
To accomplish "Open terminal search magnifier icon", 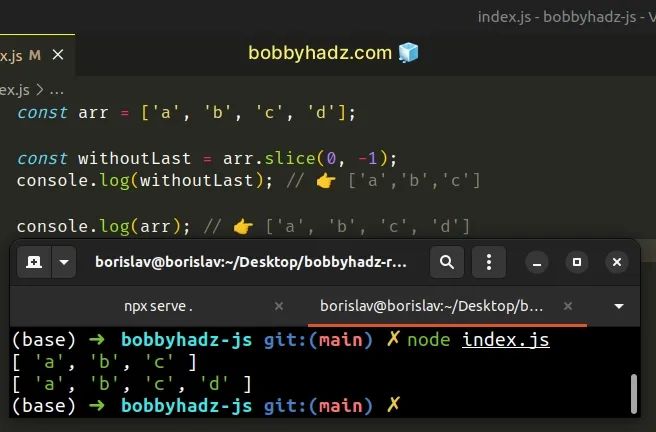I will [x=447, y=262].
